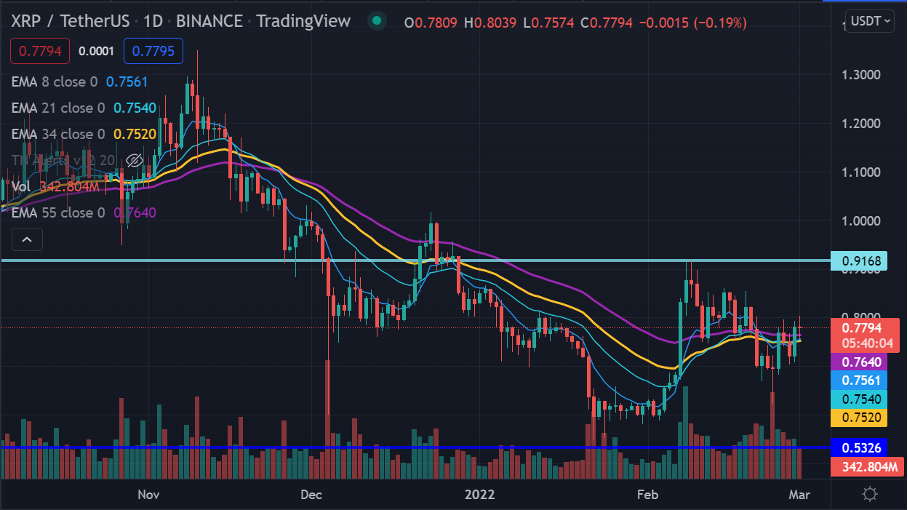Viewport: 908px width, 510px height.
Task: Click the XRP / TetherUS symbol title
Action: pos(70,21)
